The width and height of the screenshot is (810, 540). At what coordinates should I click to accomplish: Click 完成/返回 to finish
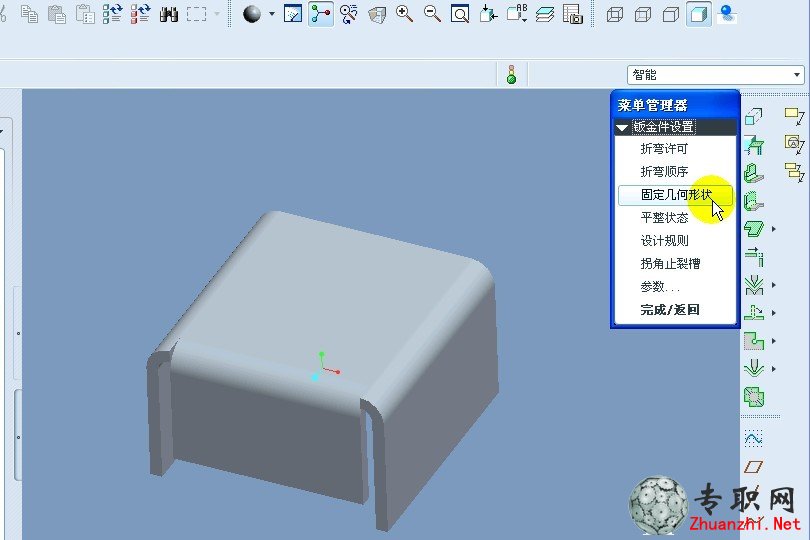point(670,310)
